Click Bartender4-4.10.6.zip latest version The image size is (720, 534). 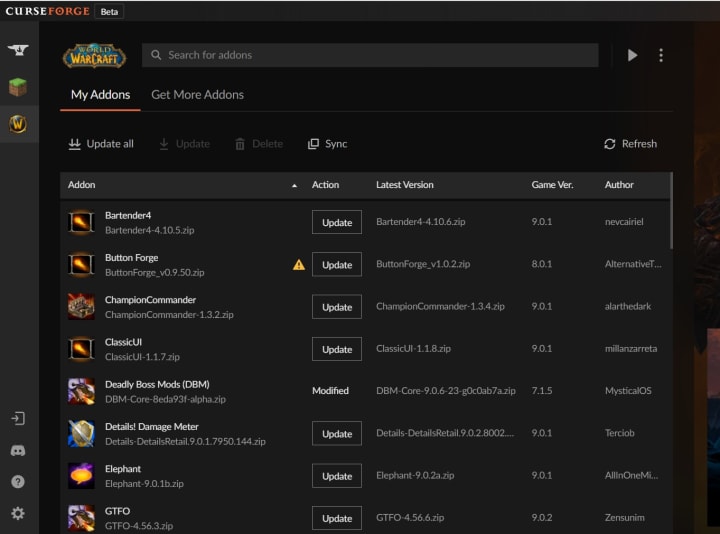(x=421, y=222)
